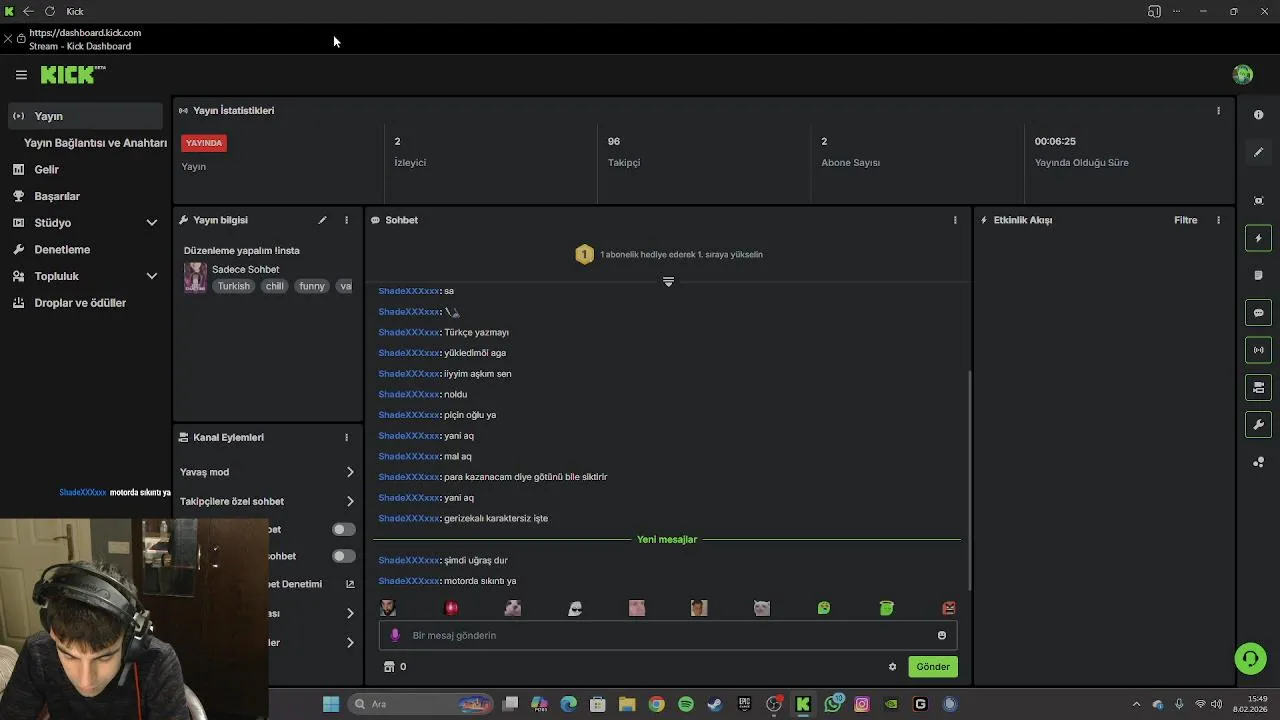Viewport: 1280px width, 720px height.
Task: Open external link icon beside Denetimi
Action: [x=350, y=584]
